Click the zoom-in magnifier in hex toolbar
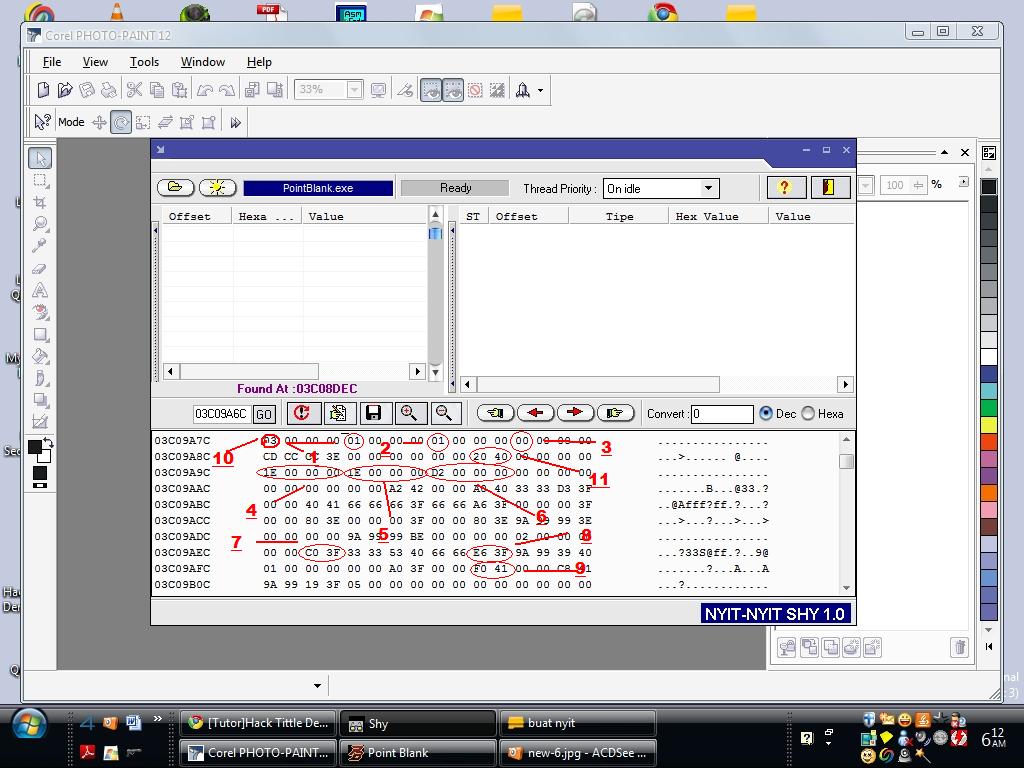Screen dimensions: 1024x768 tap(409, 413)
